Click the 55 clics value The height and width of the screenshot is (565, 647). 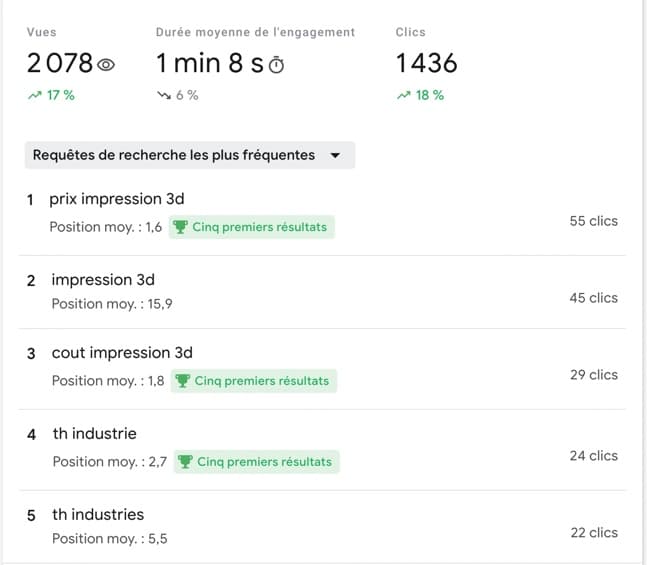pyautogui.click(x=593, y=221)
